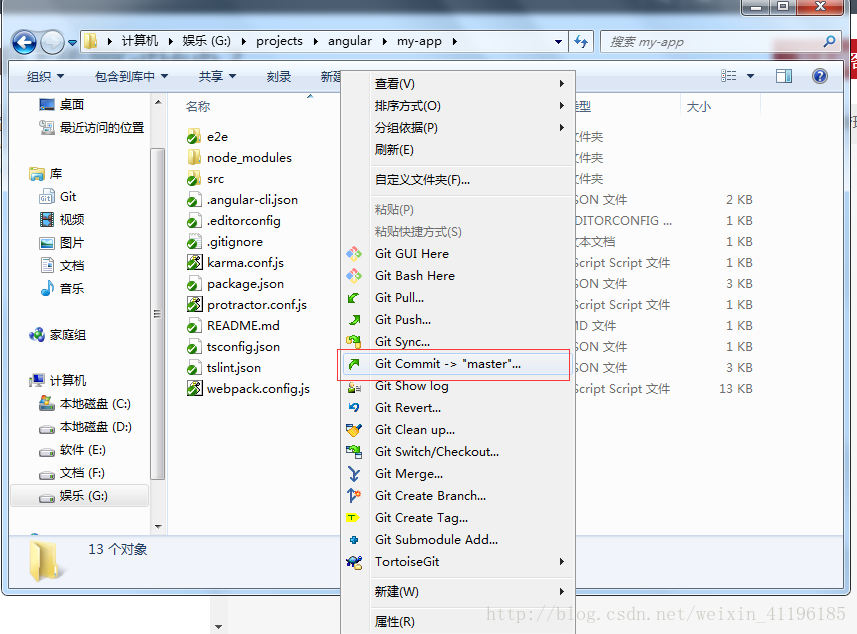857x634 pixels.
Task: Click the projects breadcrumb segment
Action: tap(279, 42)
